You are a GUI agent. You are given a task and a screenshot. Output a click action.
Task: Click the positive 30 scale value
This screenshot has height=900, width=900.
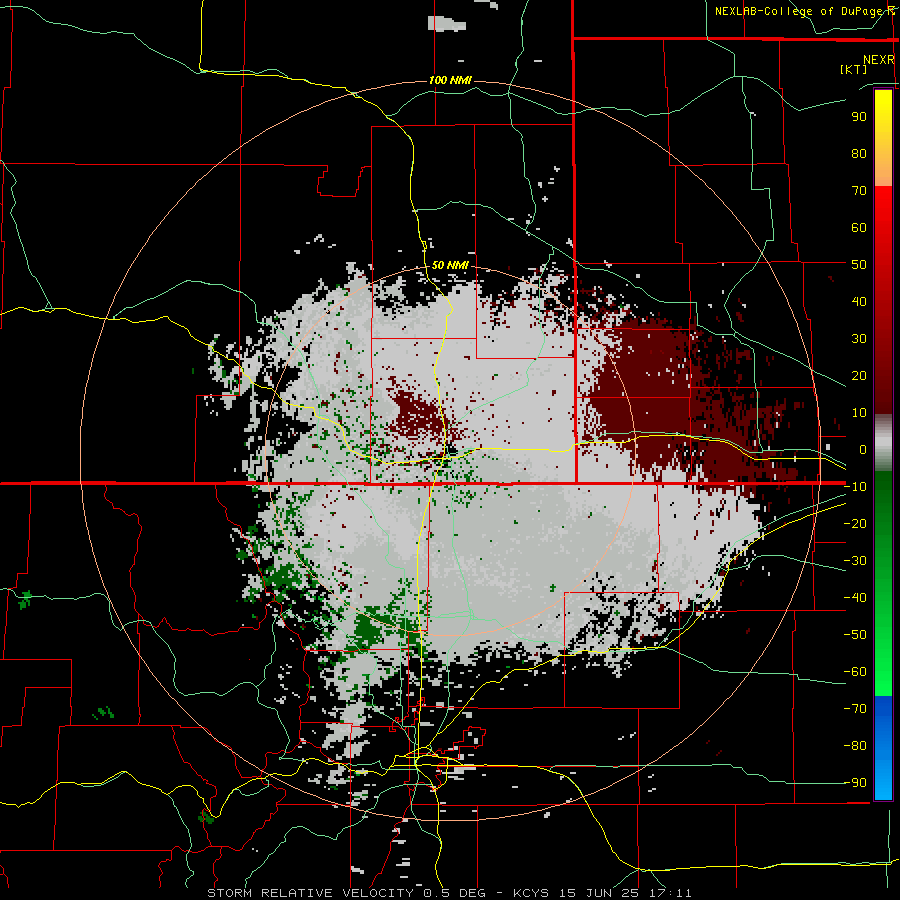point(859,339)
